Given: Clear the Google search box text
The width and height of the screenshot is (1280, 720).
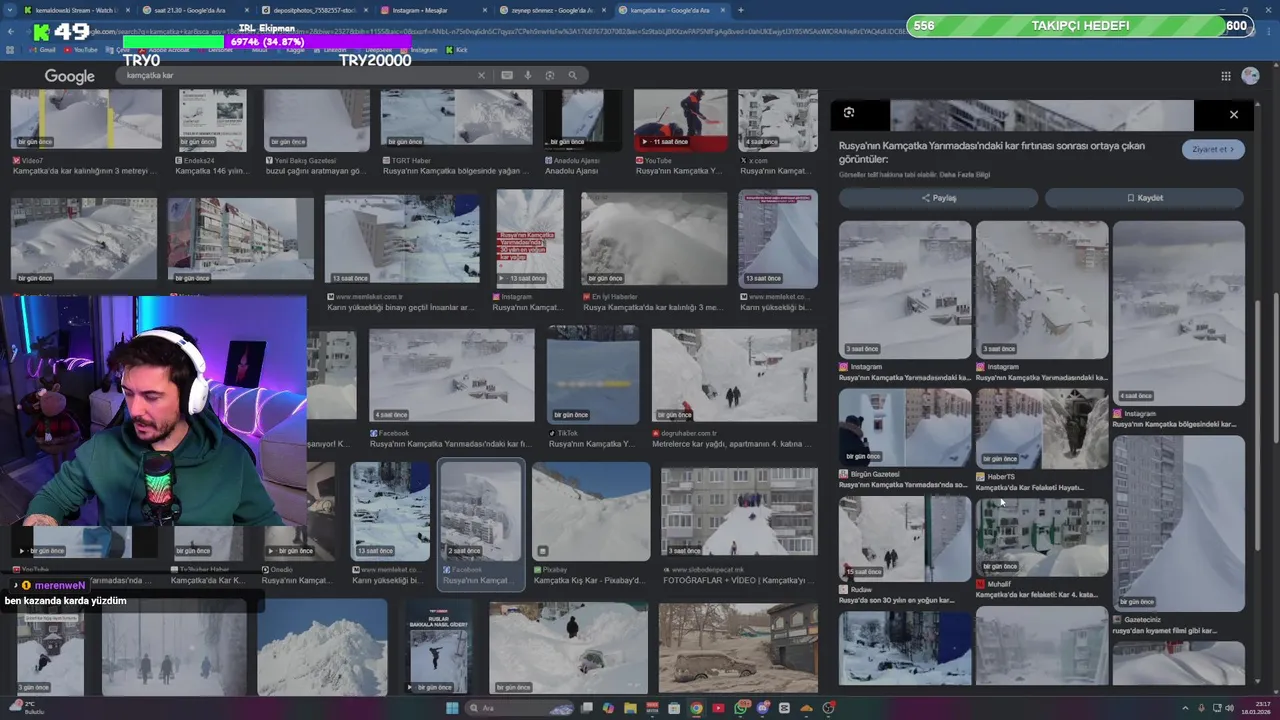Looking at the screenshot, I should [481, 75].
